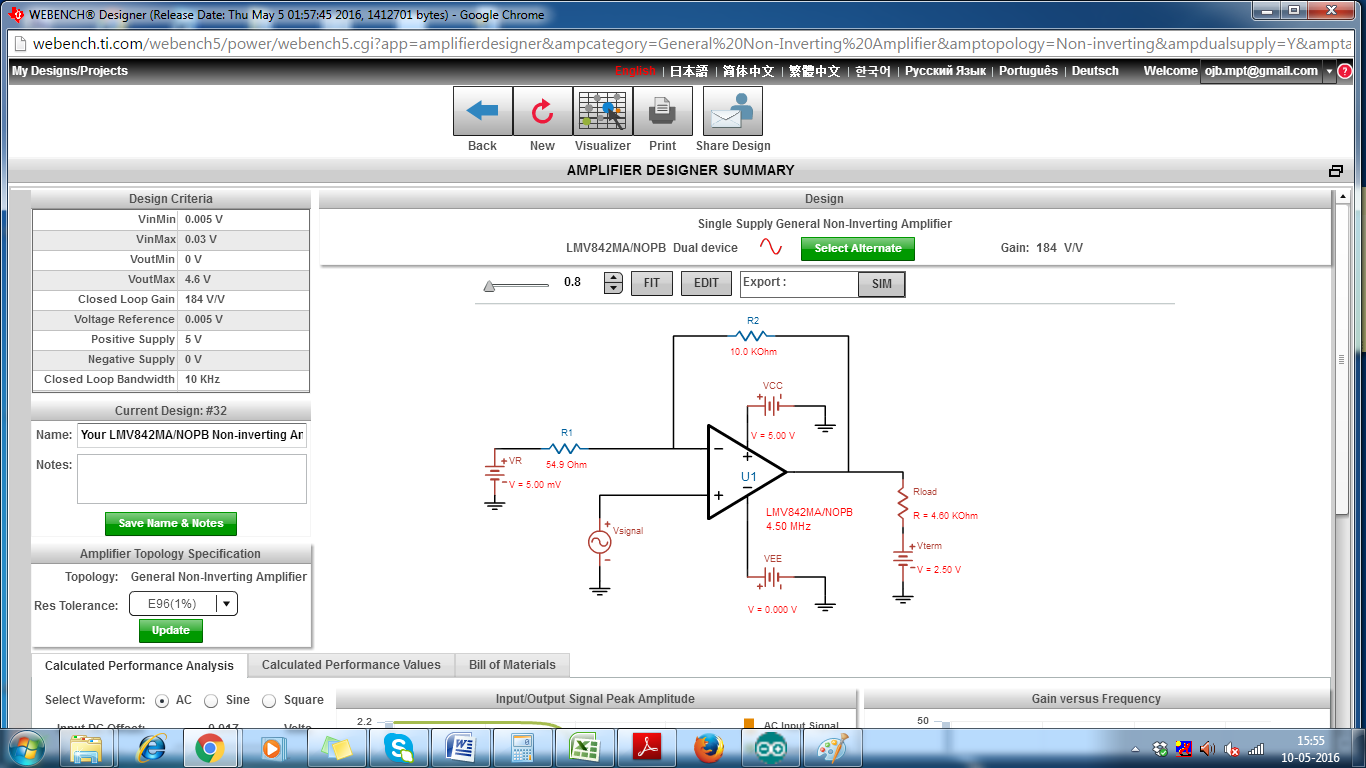Print the design using the Print icon
This screenshot has height=768, width=1366.
coord(662,111)
